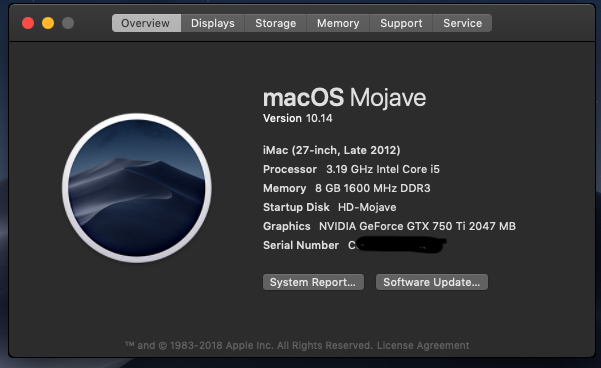Switch to the Memory tab

click(338, 23)
